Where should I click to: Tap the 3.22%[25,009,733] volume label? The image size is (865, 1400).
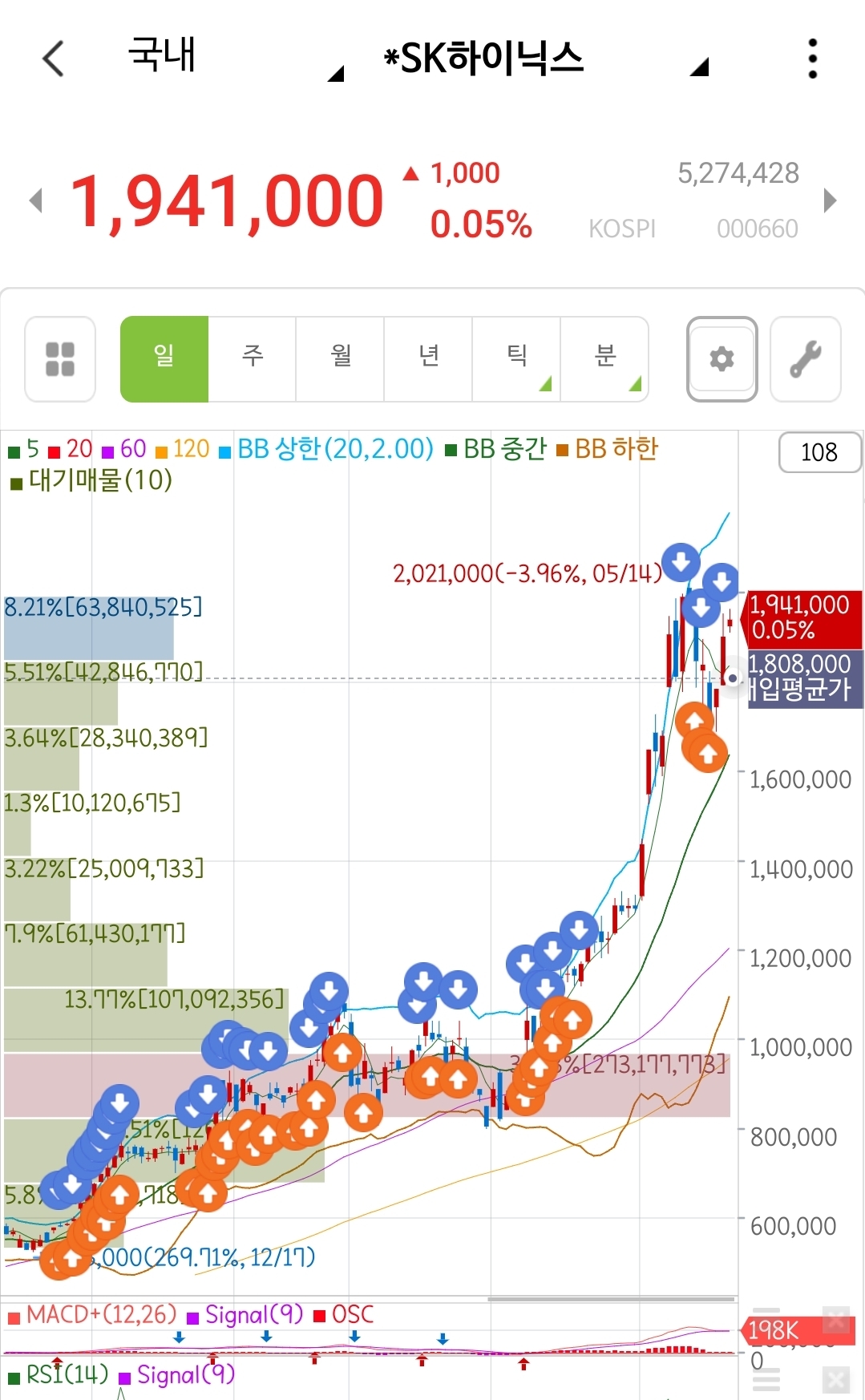coord(104,868)
